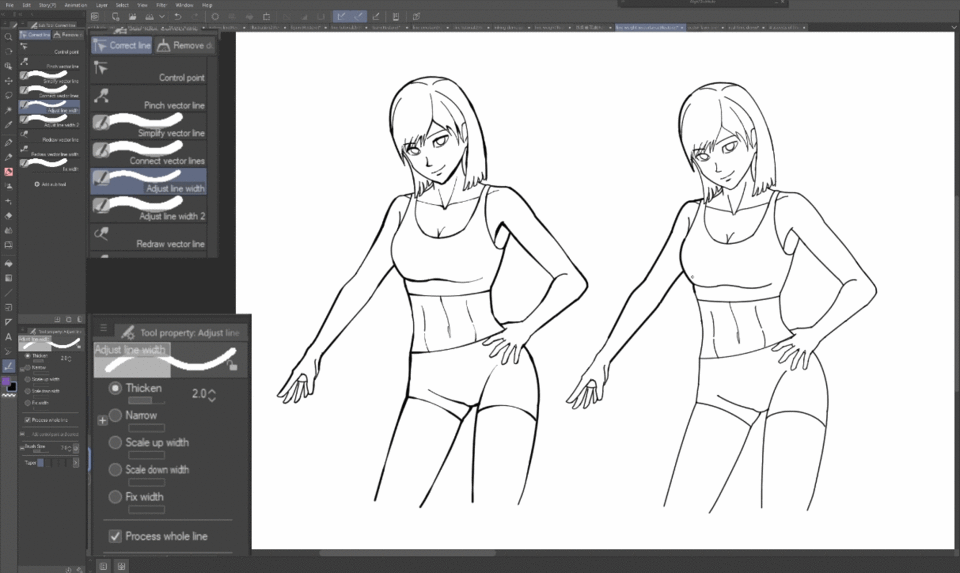Click Add sub tool button
The image size is (960, 573).
click(x=50, y=184)
